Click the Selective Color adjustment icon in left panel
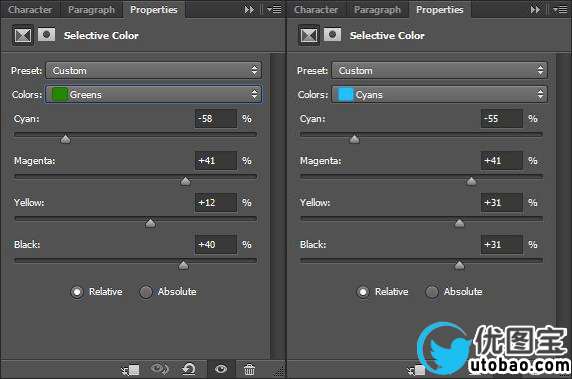The width and height of the screenshot is (572, 379). pyautogui.click(x=23, y=35)
